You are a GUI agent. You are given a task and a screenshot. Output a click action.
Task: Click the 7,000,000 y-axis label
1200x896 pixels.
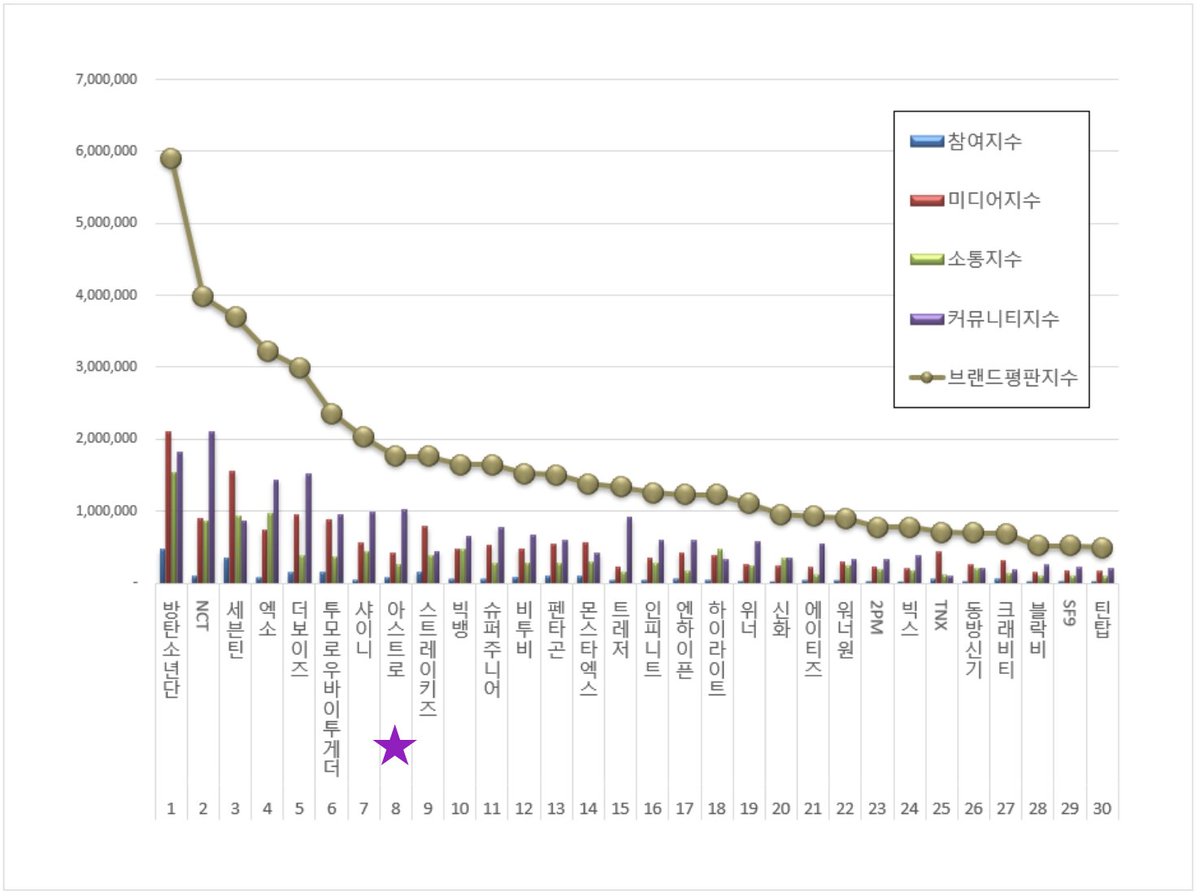106,79
